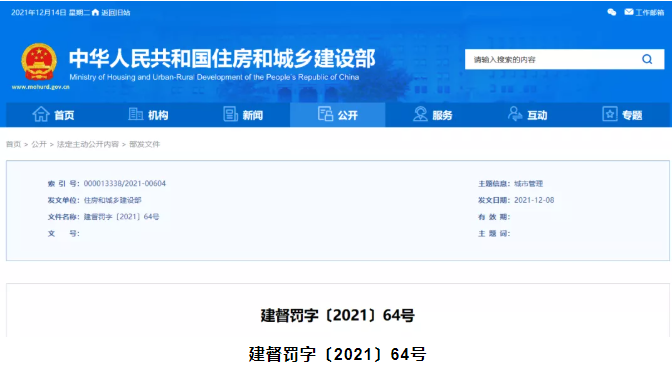Open the WeChat icon in top bar

[612, 12]
